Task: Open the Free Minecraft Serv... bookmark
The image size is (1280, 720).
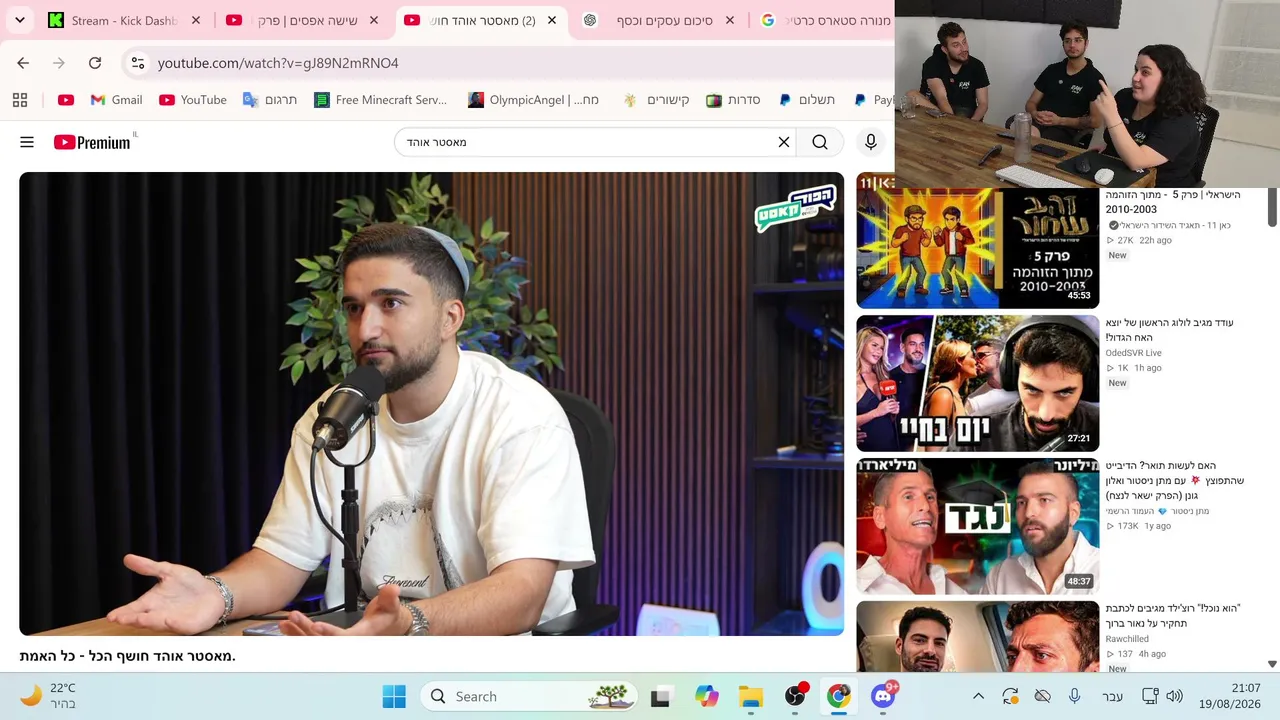Action: 380,100
